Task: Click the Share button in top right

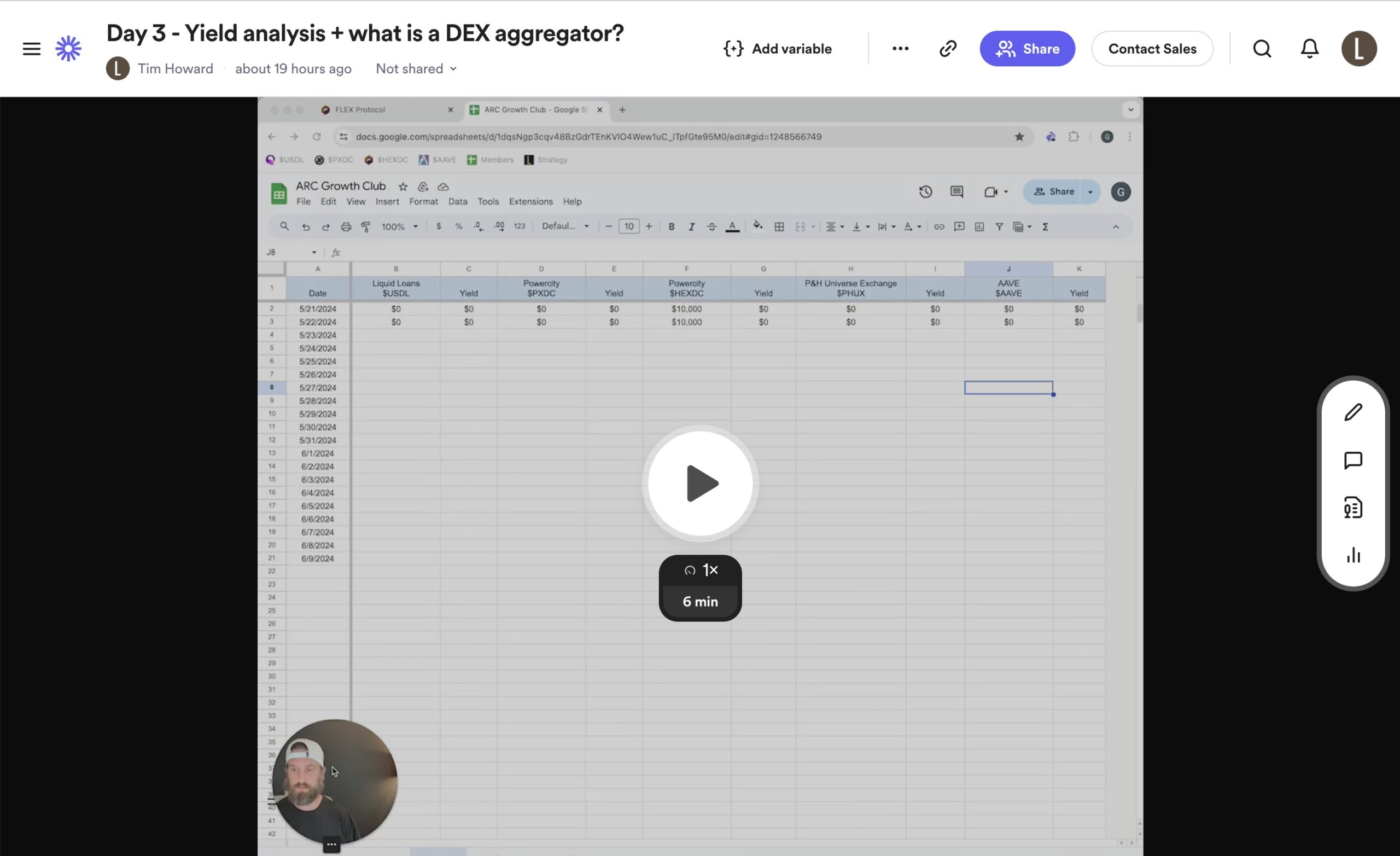Action: pos(1027,48)
